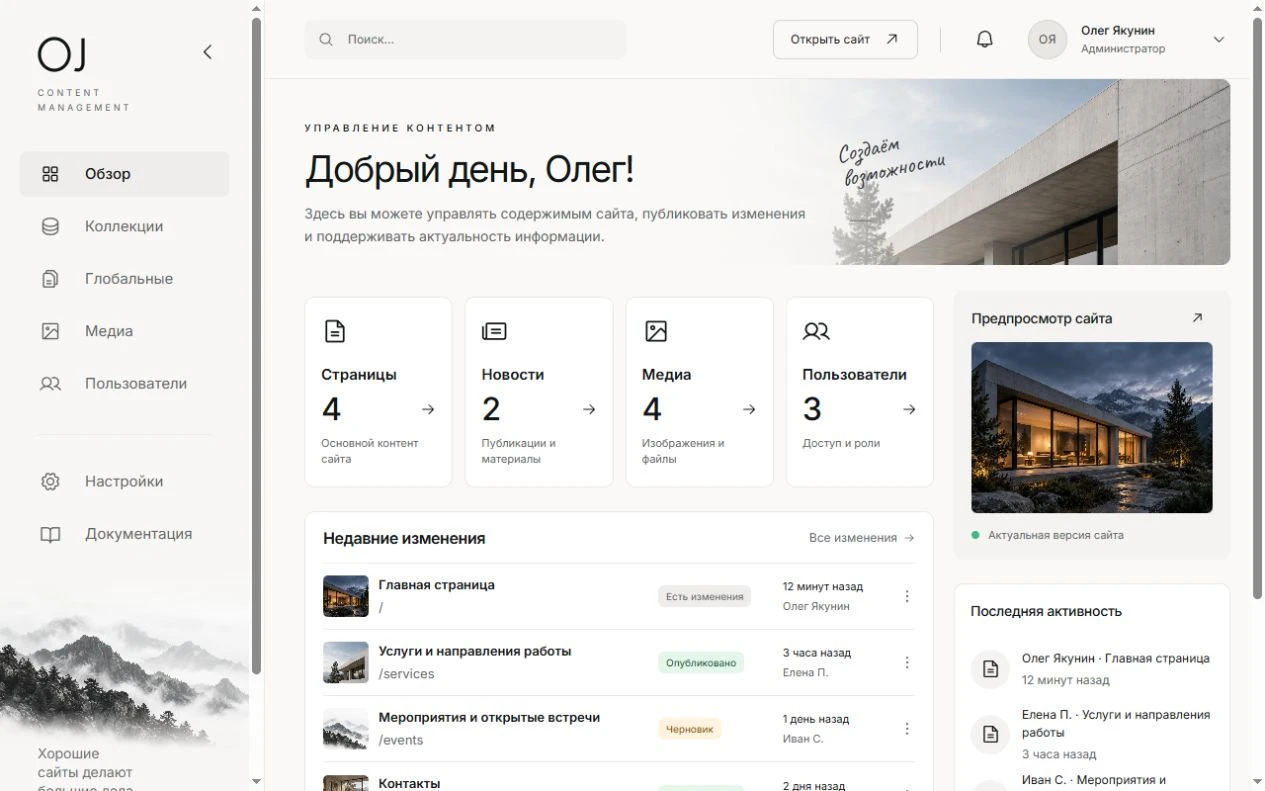
Task: Click the Открыть сайт button
Action: pos(845,40)
